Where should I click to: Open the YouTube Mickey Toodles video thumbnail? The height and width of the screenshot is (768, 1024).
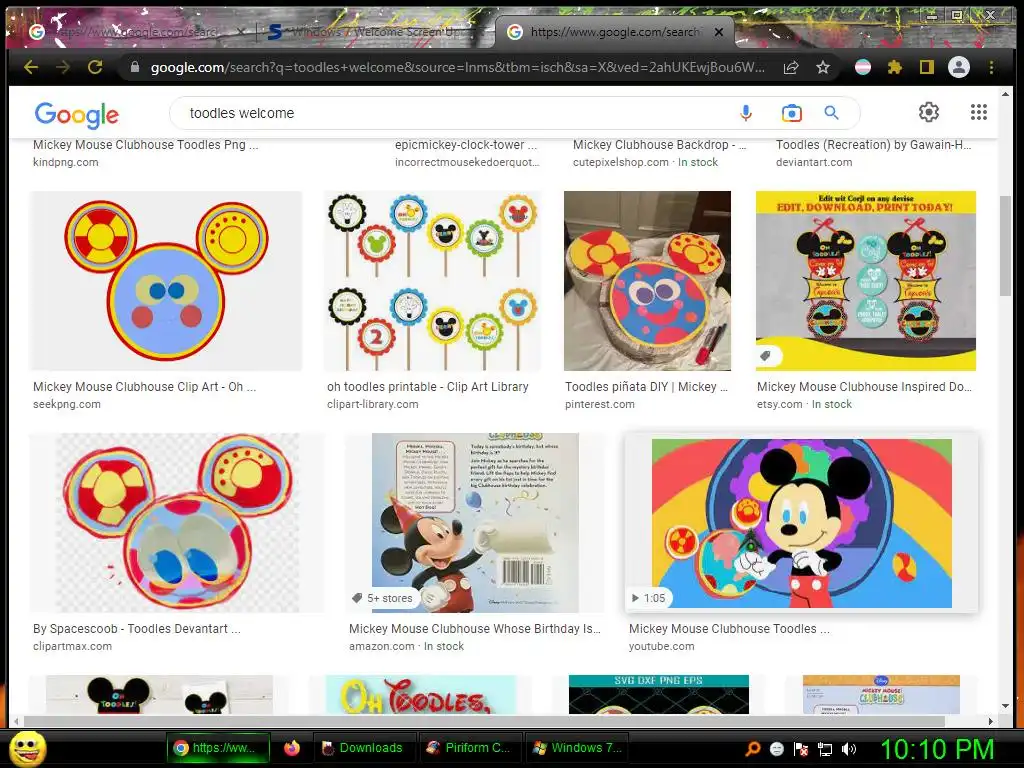[x=801, y=522]
